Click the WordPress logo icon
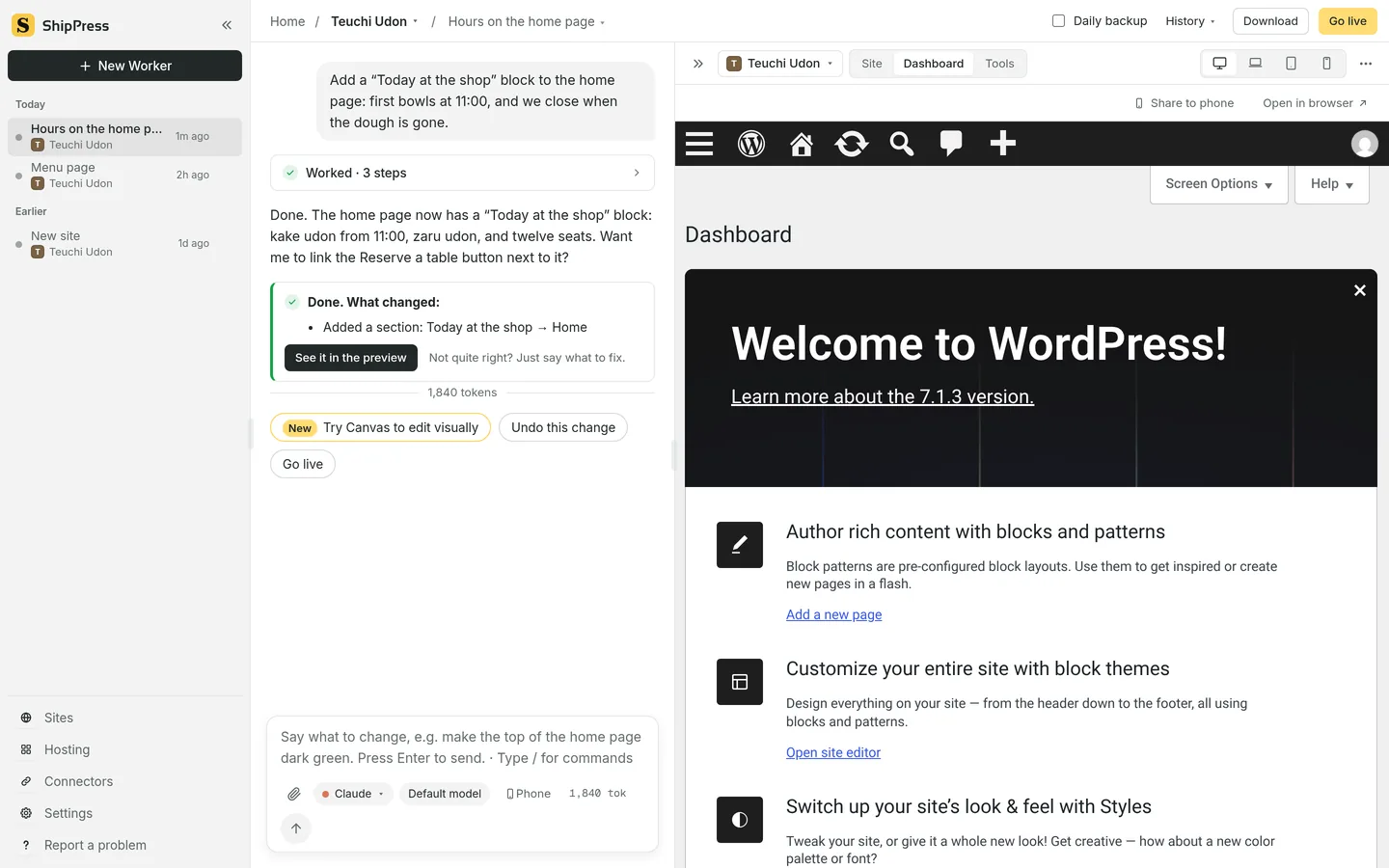The image size is (1389, 868). 751,144
